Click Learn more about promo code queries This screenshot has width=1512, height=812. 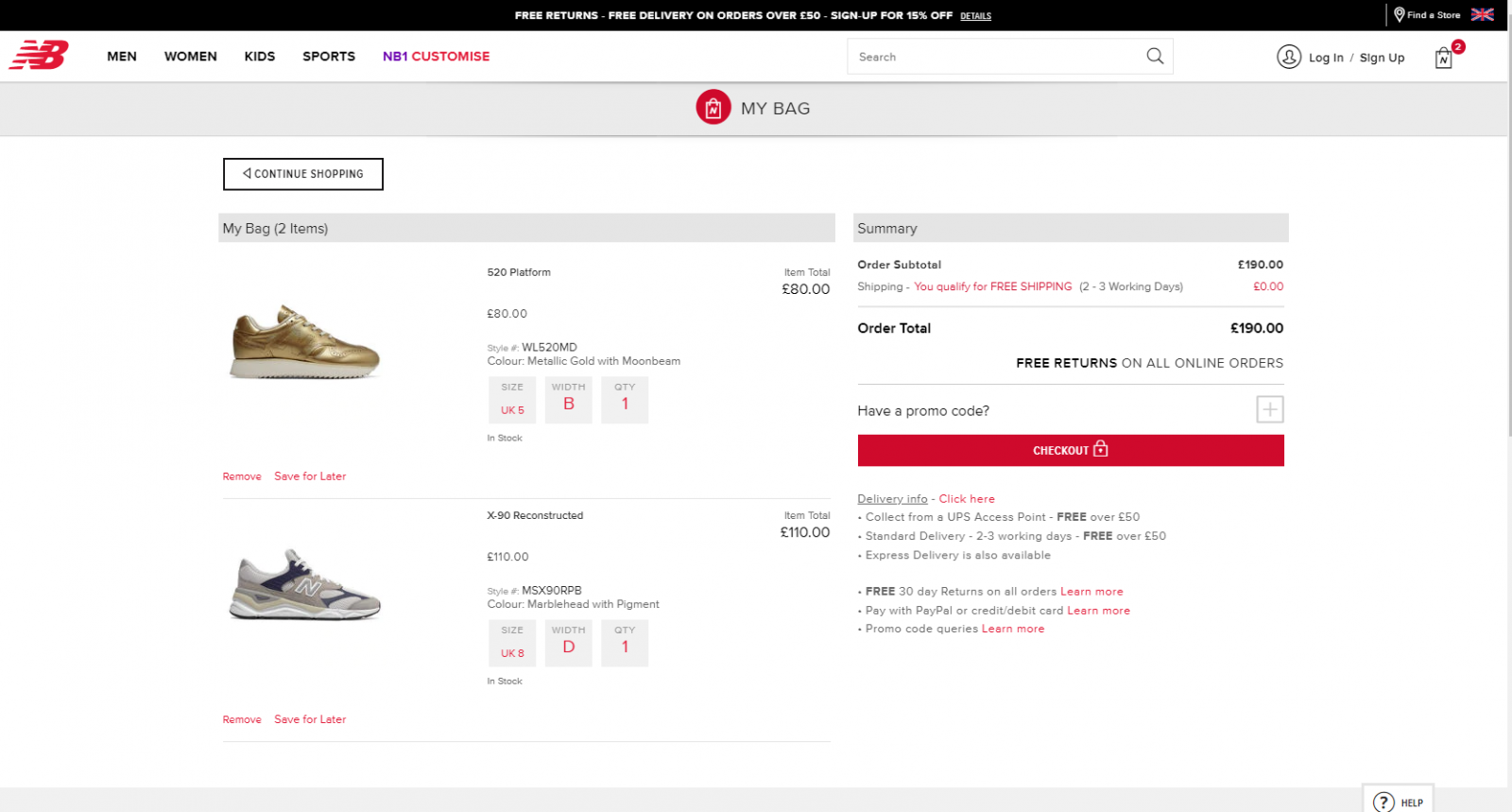[1013, 629]
